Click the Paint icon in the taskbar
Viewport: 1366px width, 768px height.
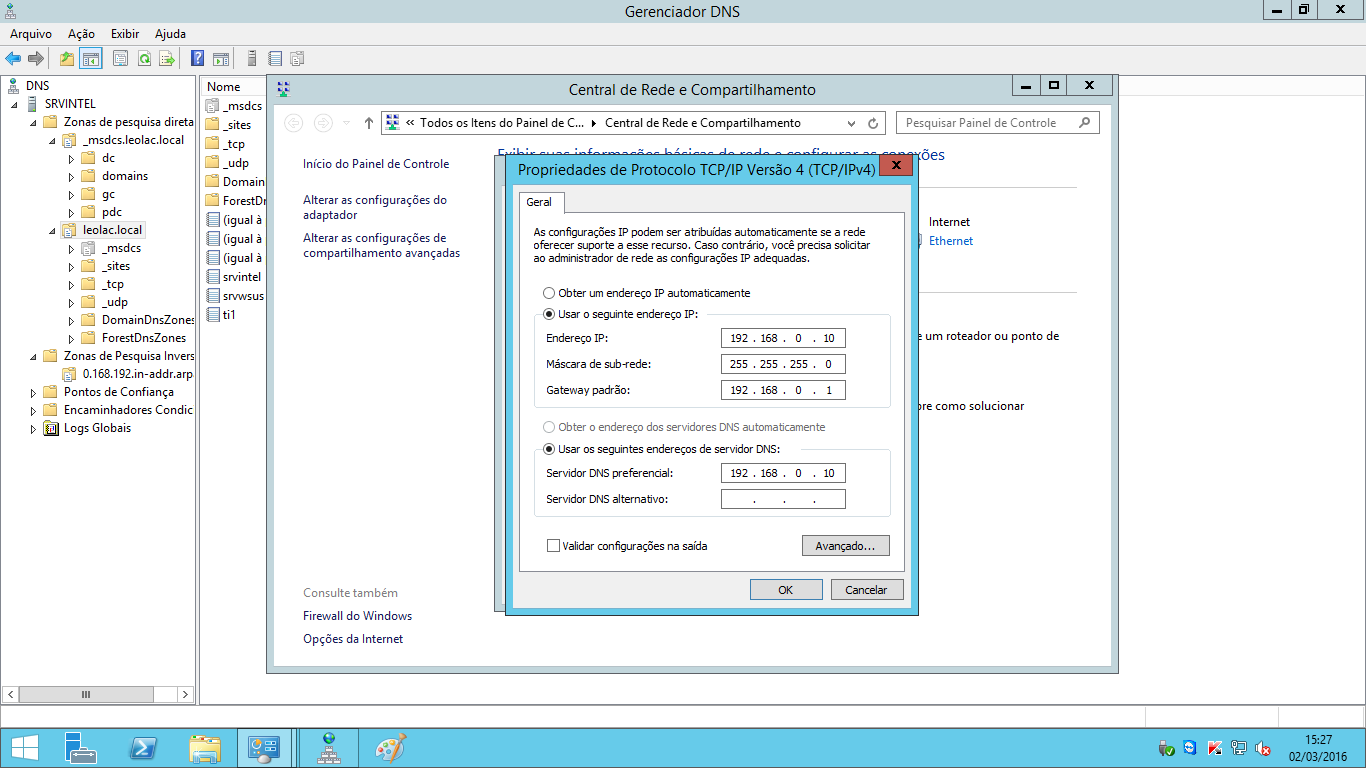coord(390,748)
